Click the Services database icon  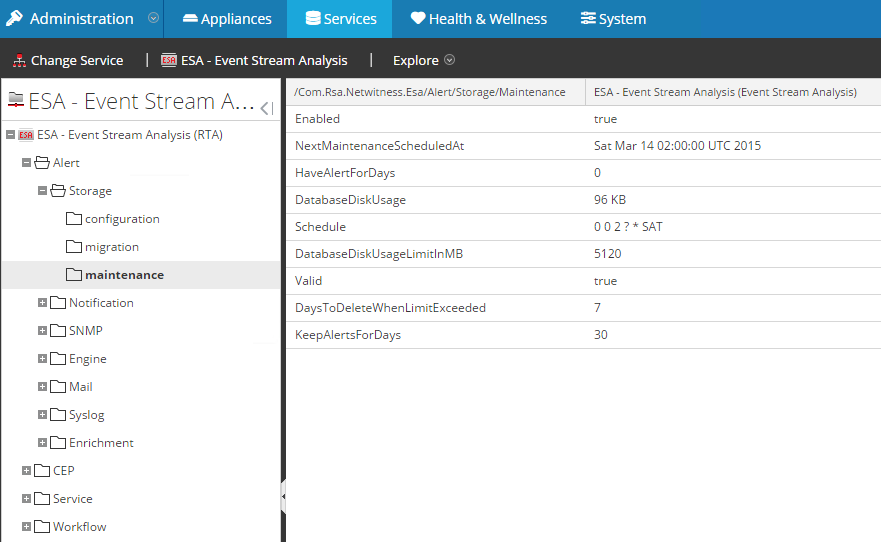[x=313, y=19]
